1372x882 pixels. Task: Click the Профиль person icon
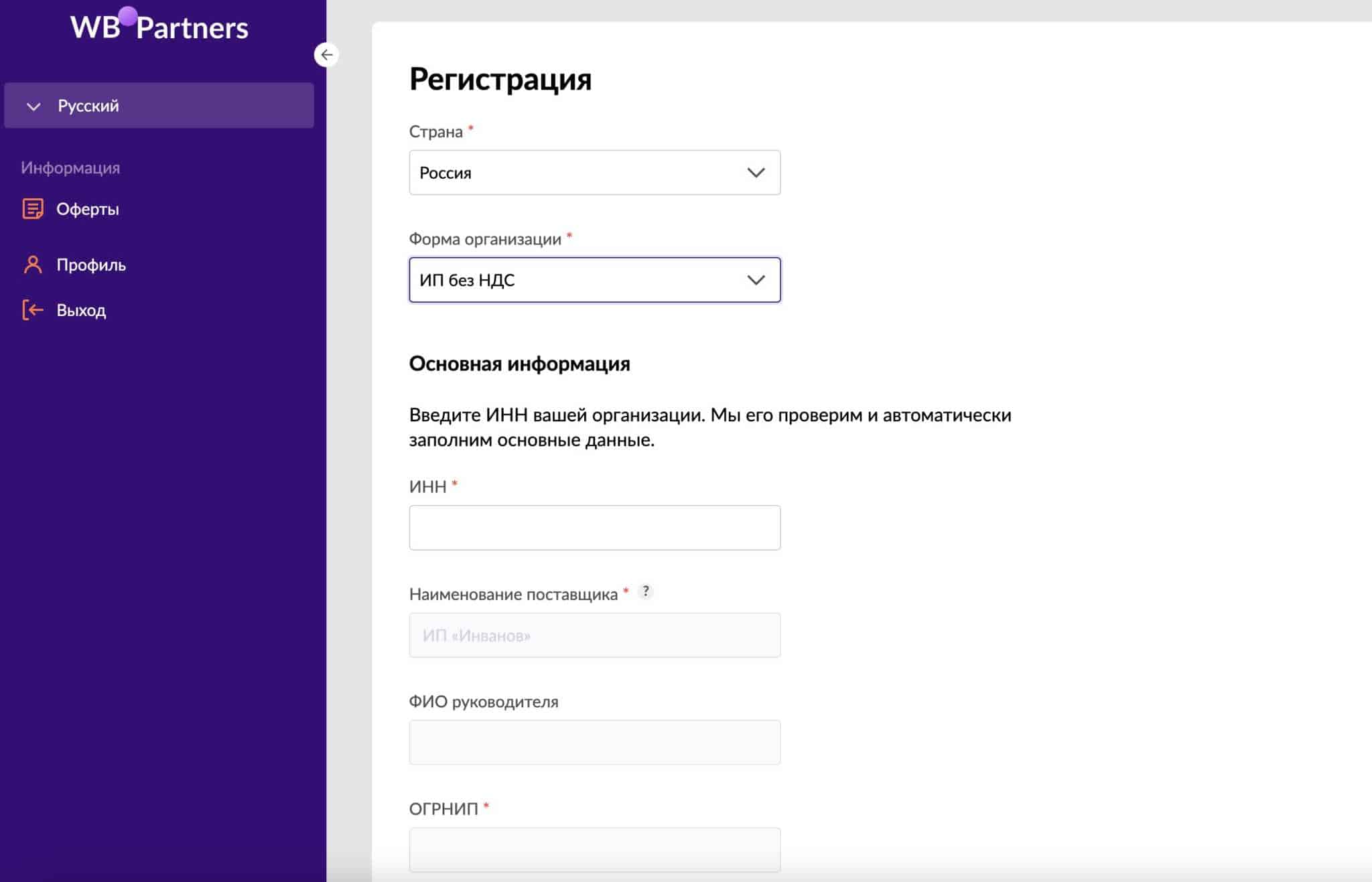33,265
